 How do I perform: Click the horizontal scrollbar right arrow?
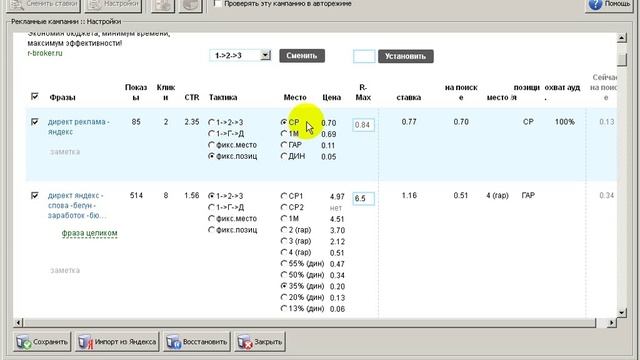coord(611,323)
